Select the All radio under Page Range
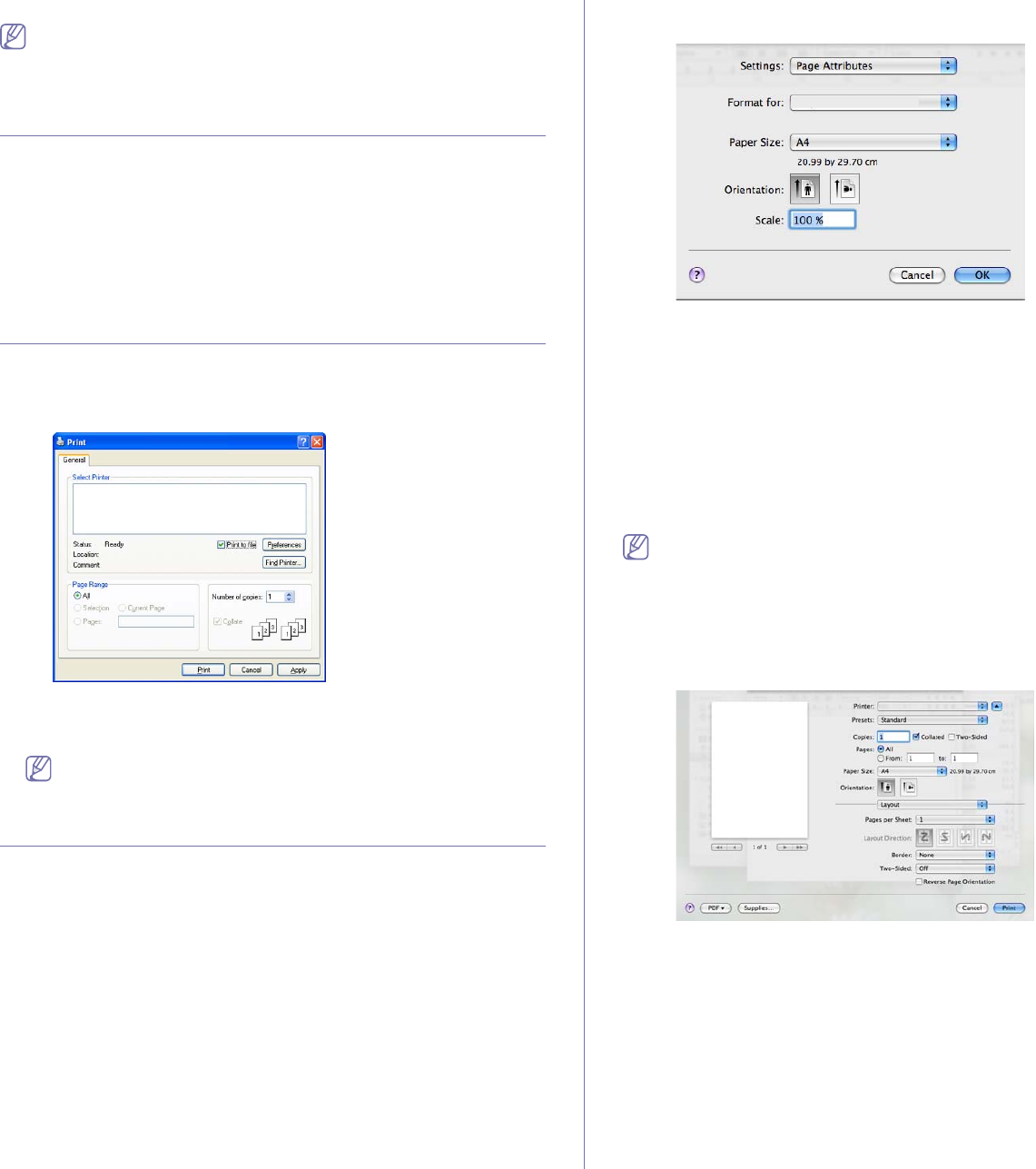 pos(77,596)
